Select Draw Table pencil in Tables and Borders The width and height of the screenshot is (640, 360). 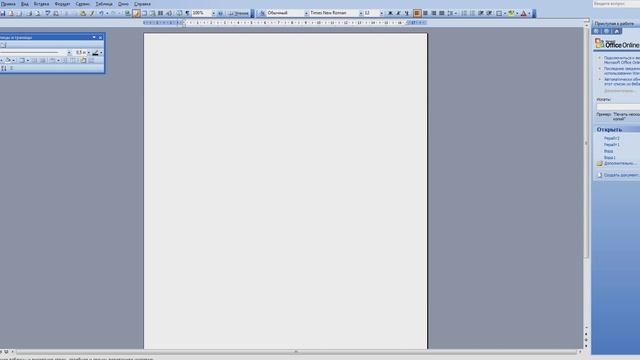click(3, 45)
